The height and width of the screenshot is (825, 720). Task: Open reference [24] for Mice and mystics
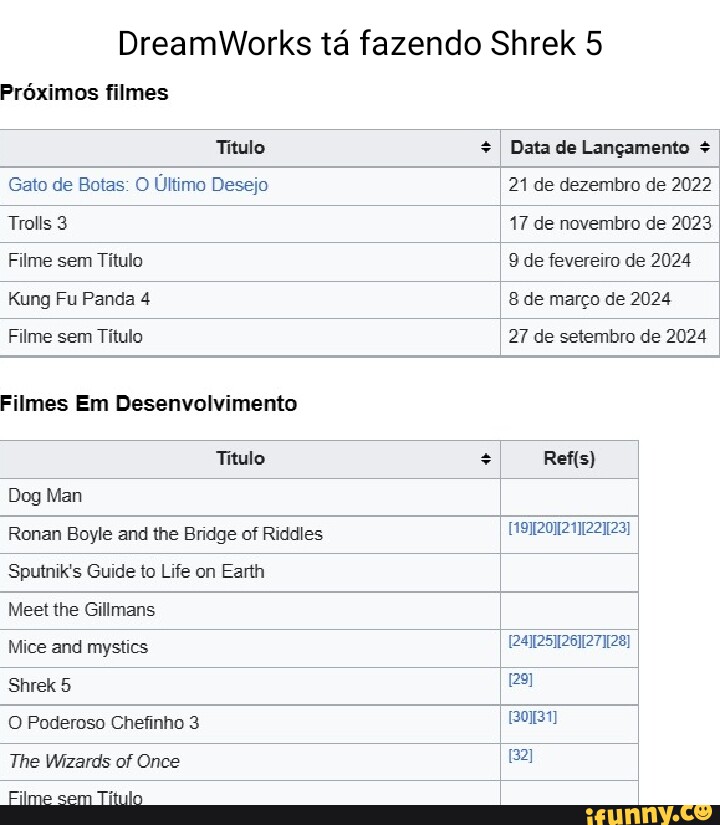(x=520, y=641)
